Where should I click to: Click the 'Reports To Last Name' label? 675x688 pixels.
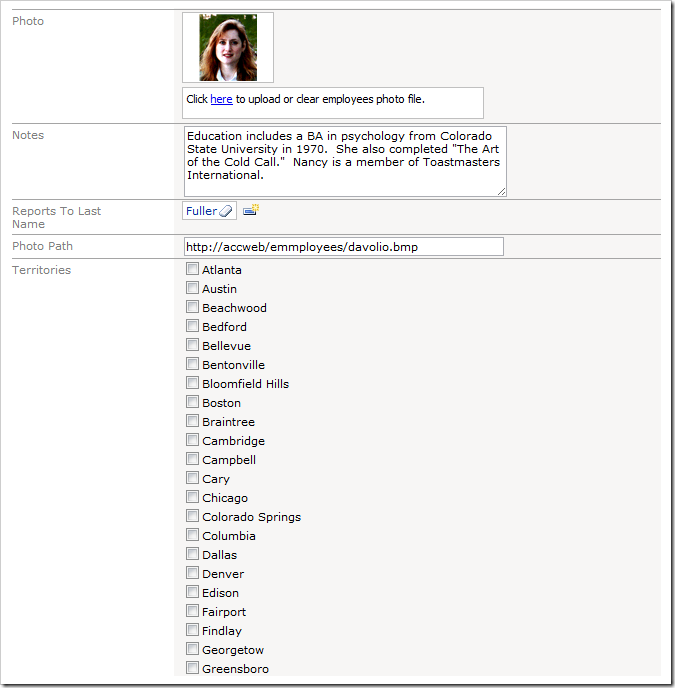57,218
